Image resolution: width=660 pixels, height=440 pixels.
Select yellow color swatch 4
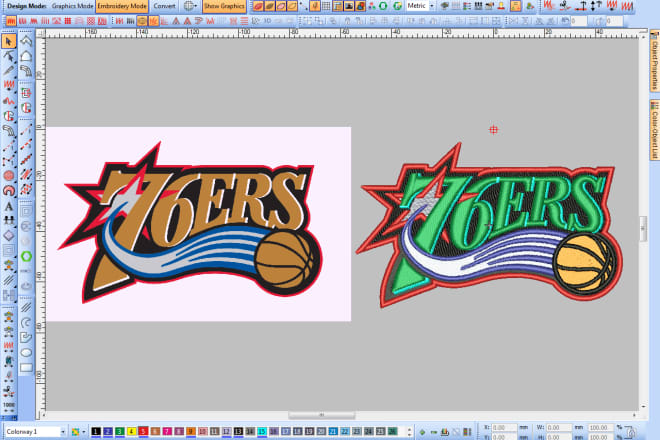point(131,432)
